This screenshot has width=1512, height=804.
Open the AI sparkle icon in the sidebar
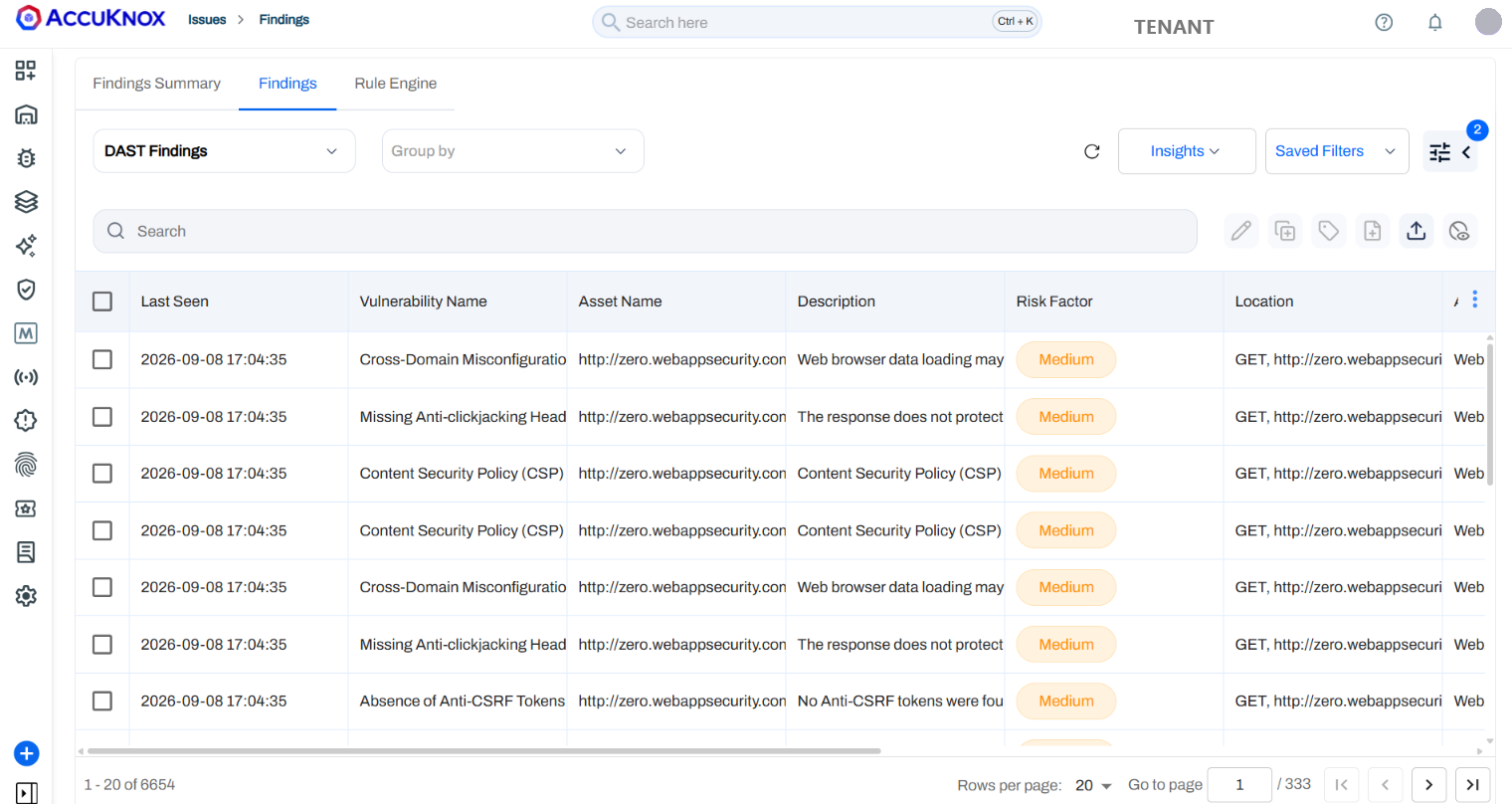pos(26,246)
